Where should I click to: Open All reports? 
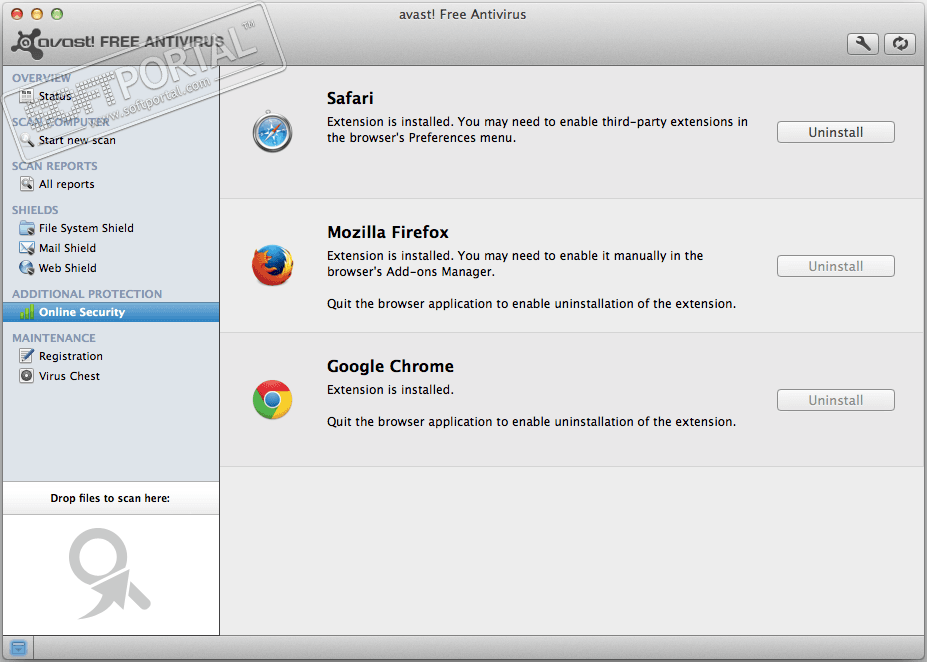[66, 184]
